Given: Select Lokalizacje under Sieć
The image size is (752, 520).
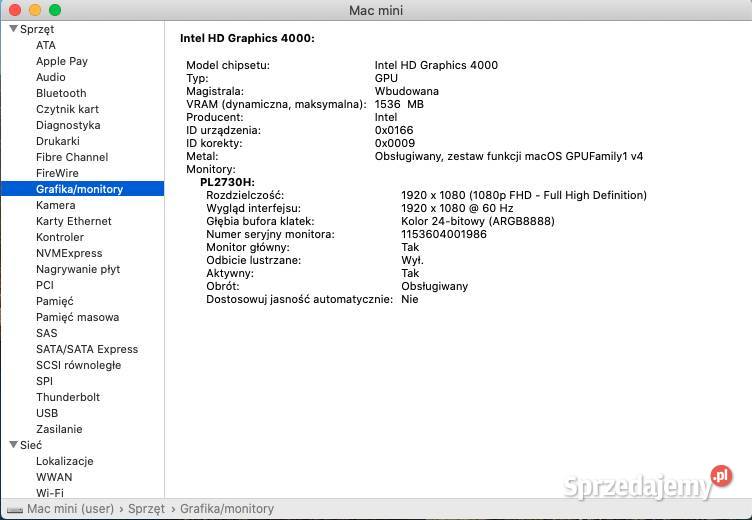Looking at the screenshot, I should [64, 461].
